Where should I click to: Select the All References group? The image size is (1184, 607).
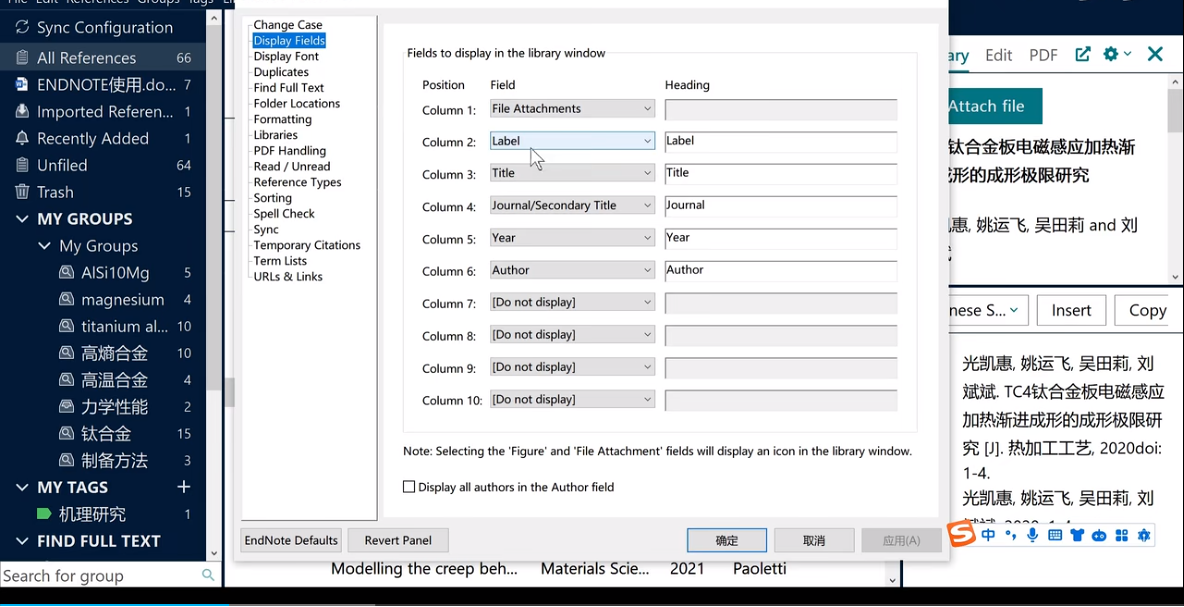(x=103, y=57)
